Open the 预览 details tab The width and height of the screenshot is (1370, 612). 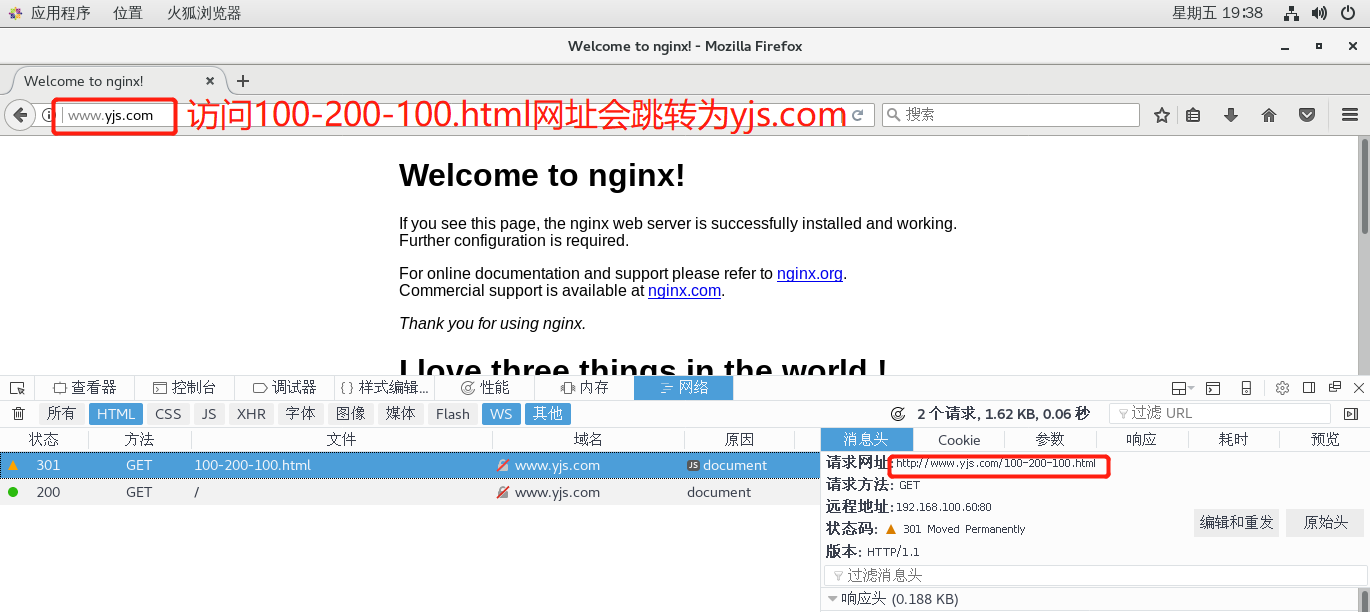point(1325,440)
